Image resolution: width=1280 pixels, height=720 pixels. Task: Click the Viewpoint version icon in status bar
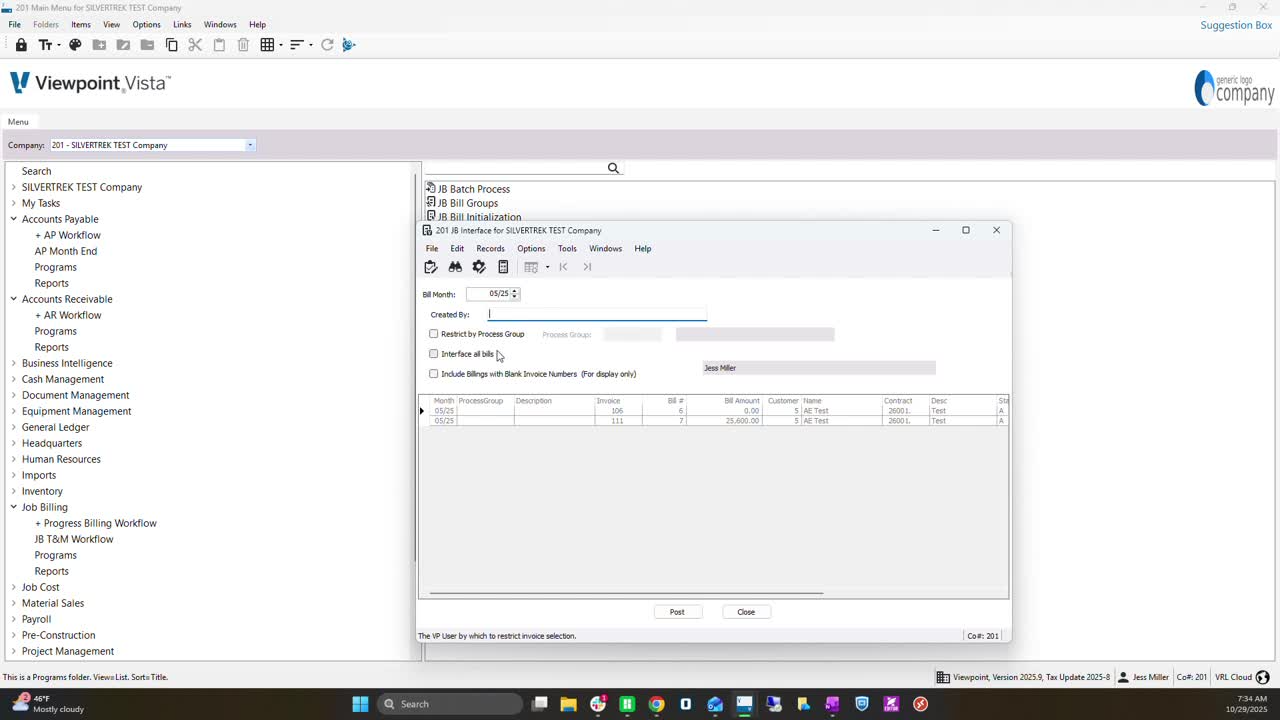[943, 677]
